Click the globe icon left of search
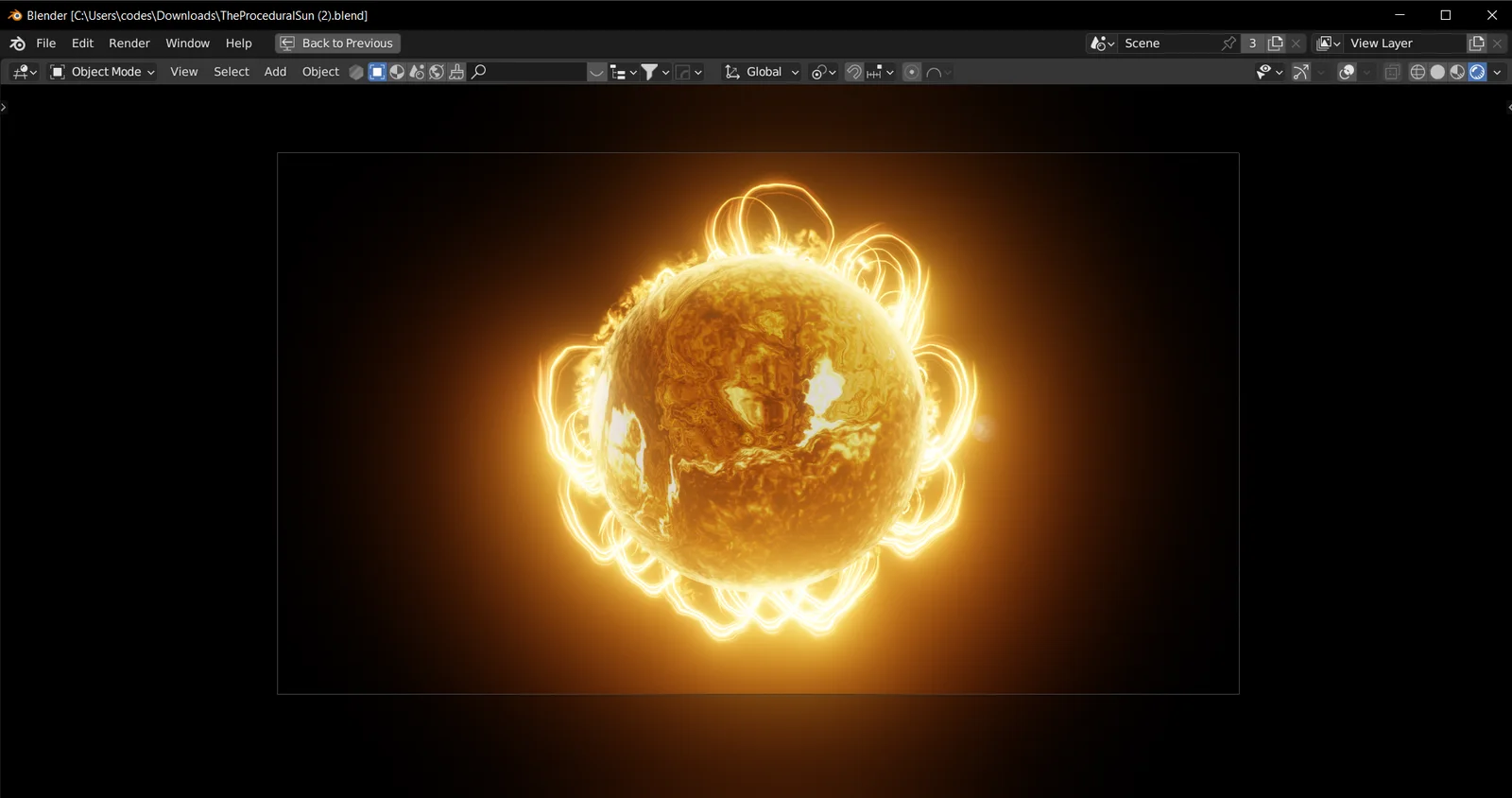Viewport: 1512px width, 798px height. click(437, 72)
